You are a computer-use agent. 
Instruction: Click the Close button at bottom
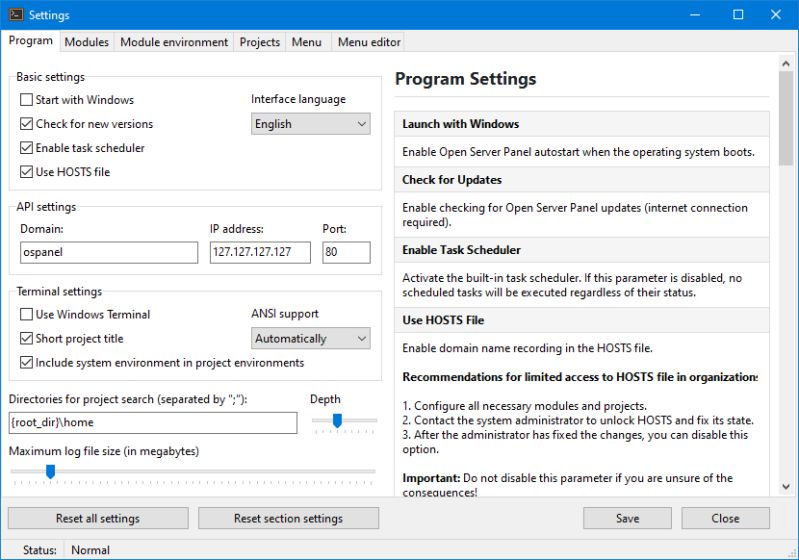[726, 518]
